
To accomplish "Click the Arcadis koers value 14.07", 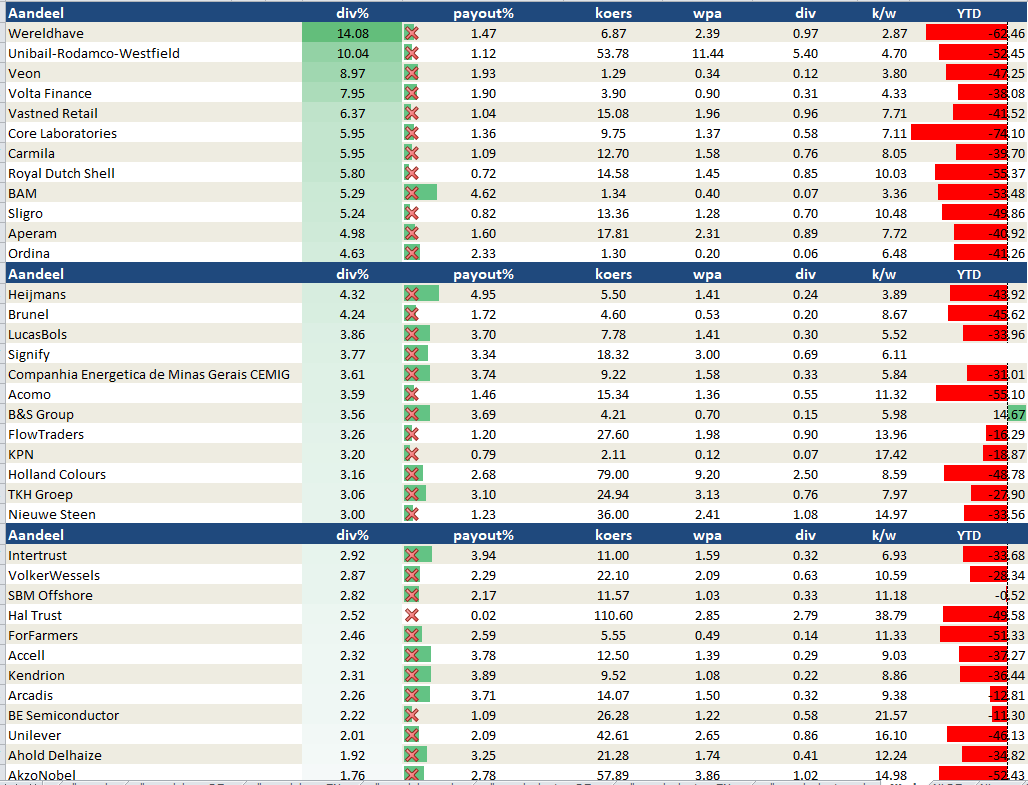I will point(612,695).
